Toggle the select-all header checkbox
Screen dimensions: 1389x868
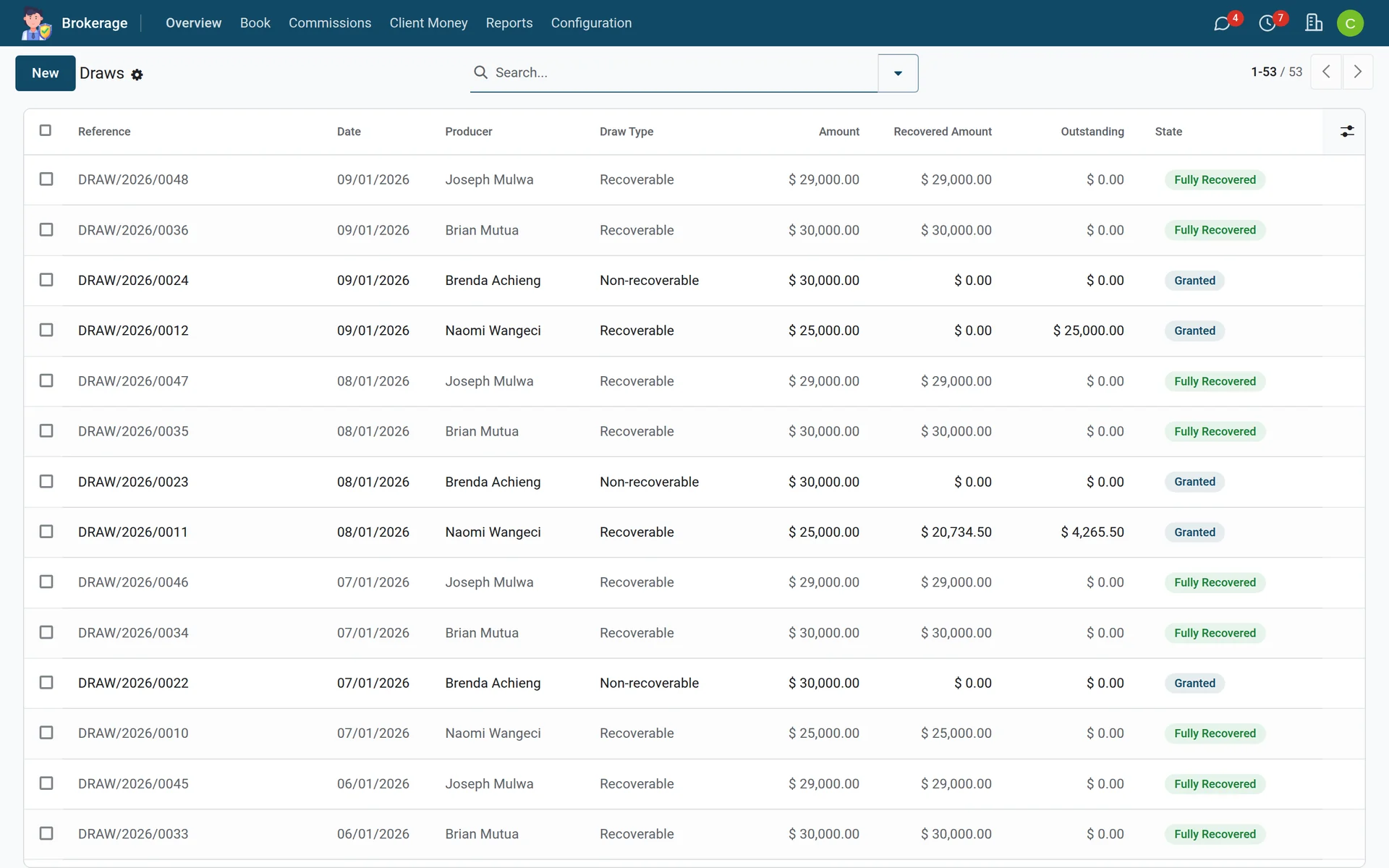coord(46,130)
